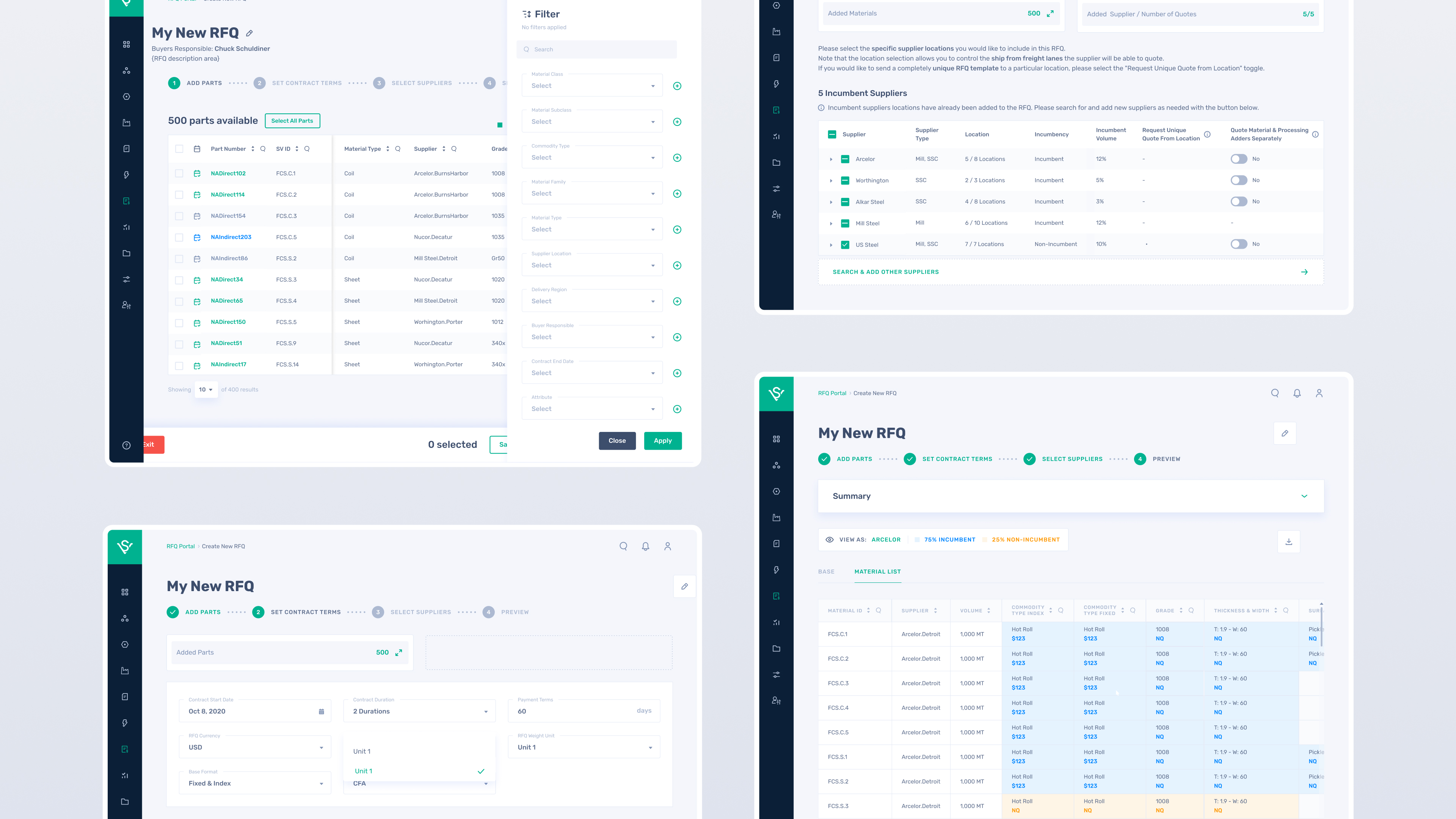This screenshot has width=1456, height=819.
Task: Click the search magnifier icon in the header
Action: (1275, 393)
